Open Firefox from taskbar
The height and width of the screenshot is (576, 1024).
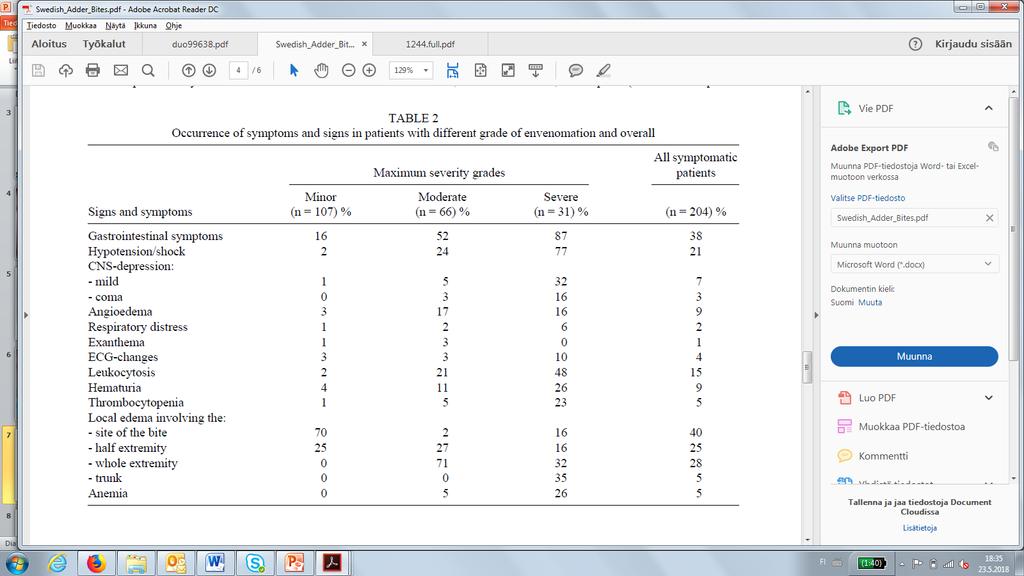coord(96,562)
